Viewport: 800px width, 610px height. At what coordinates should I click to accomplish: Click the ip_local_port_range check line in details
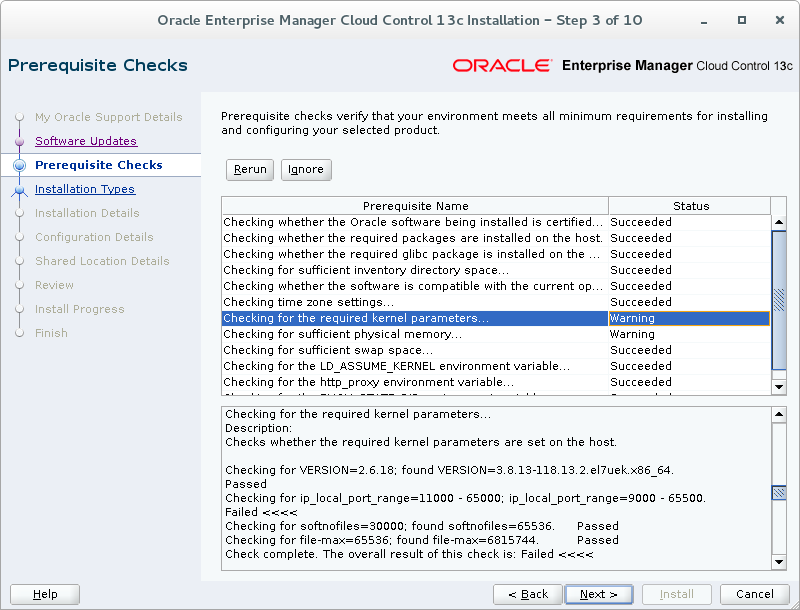[465, 498]
